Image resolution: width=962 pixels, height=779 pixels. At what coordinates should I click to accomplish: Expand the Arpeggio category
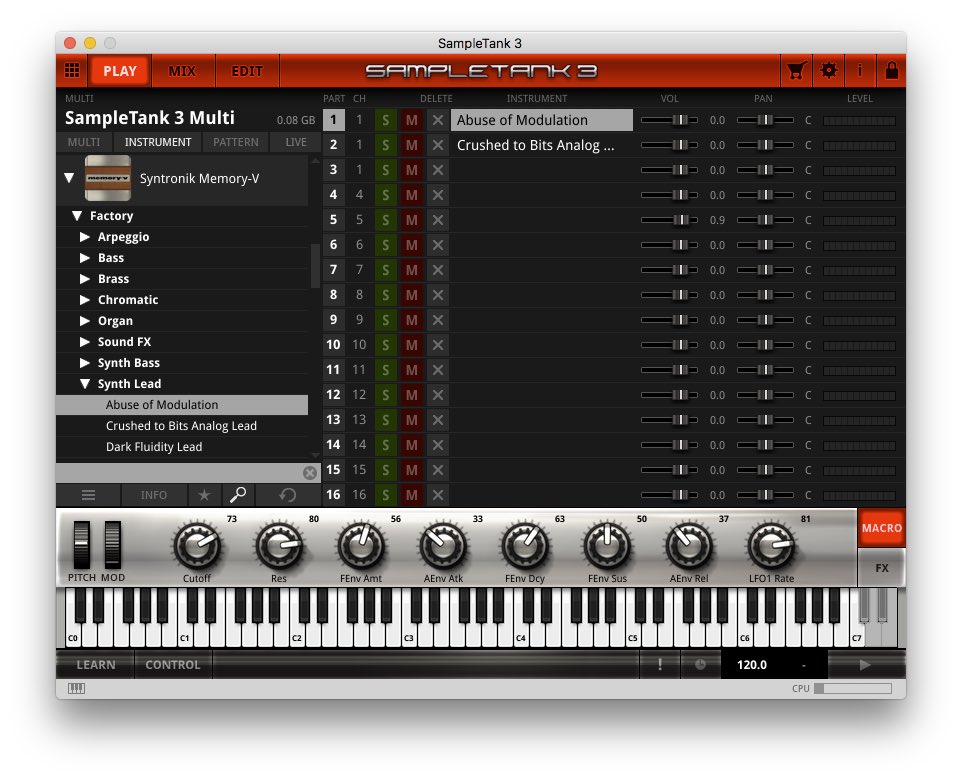(x=85, y=237)
